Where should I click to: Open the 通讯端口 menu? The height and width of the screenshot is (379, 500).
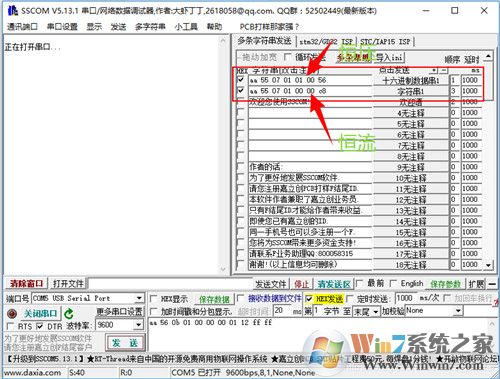[22, 27]
